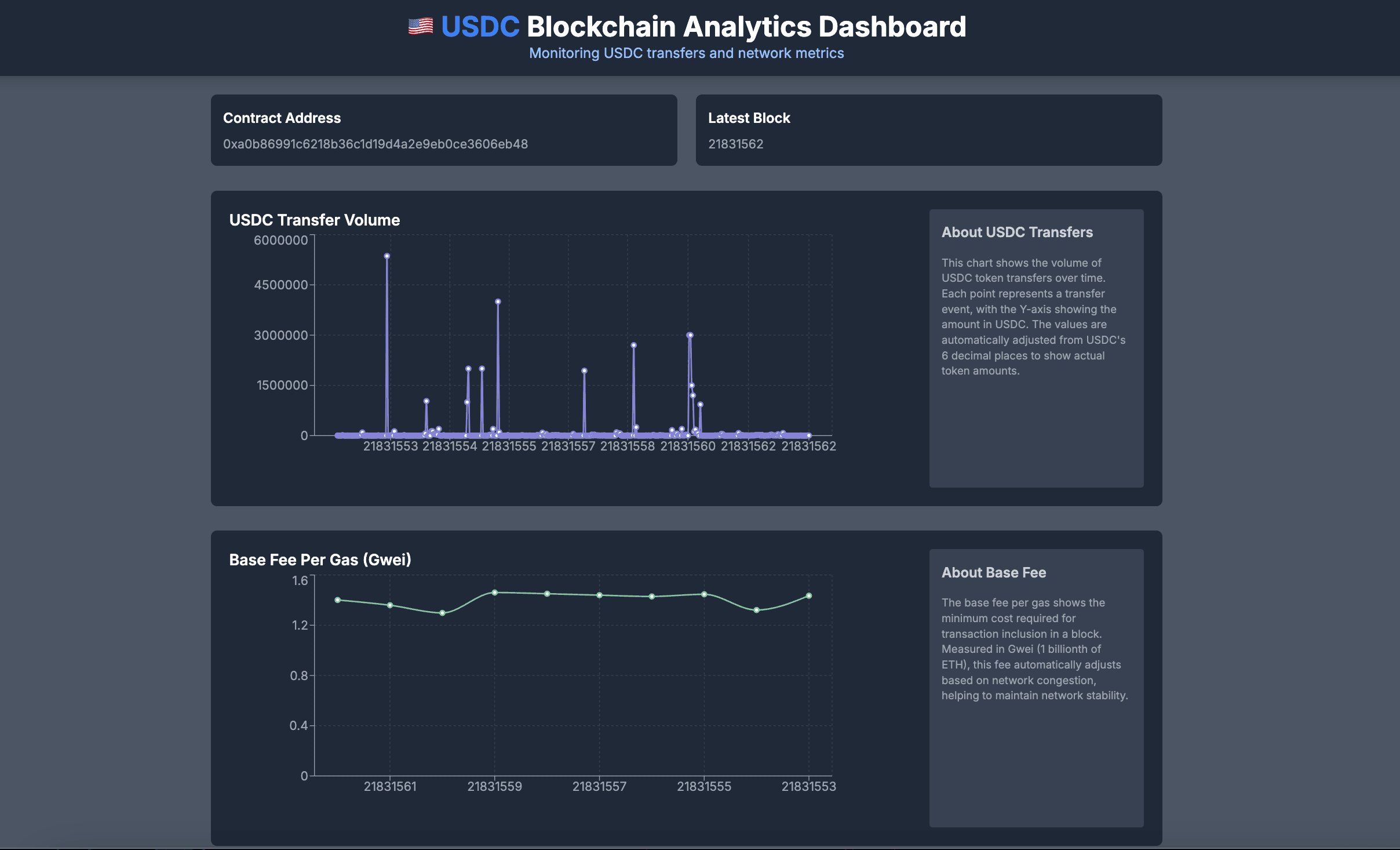Click the Latest Block value 21831562
Screen dimensions: 1400x850
pos(736,144)
